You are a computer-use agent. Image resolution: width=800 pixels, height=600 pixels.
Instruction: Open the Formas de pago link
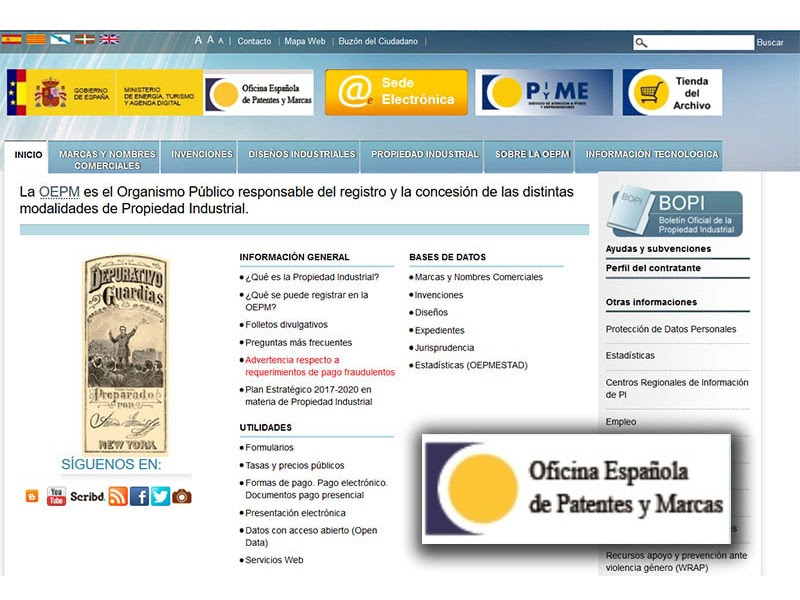[x=316, y=489]
